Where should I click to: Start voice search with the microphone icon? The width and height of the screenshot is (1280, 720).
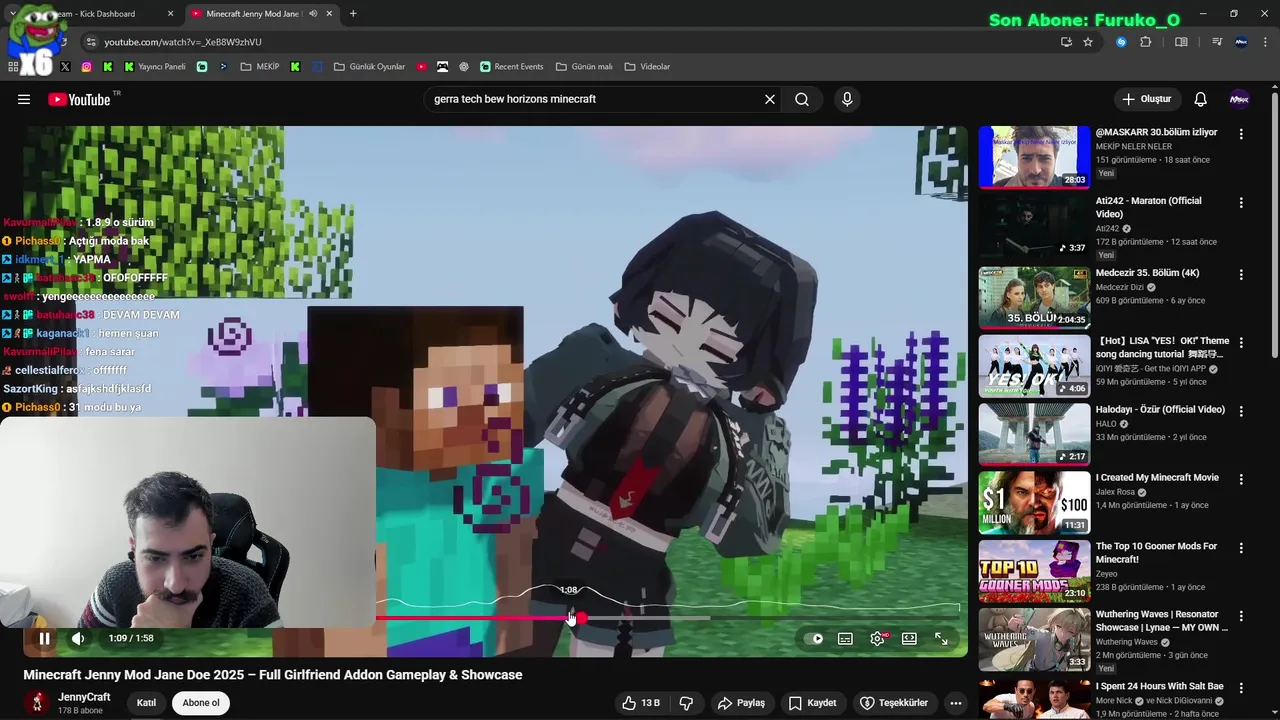pos(847,99)
